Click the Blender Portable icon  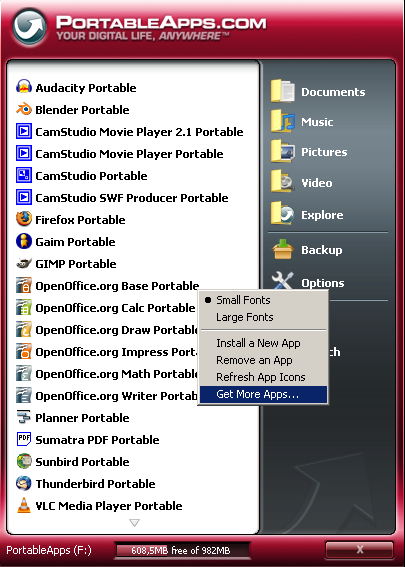24,109
